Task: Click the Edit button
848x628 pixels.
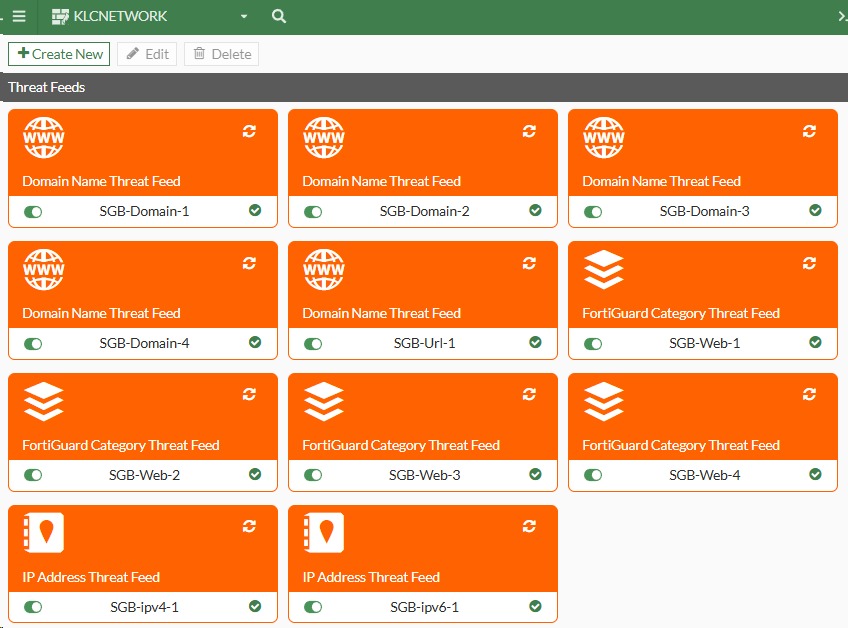Action: click(x=147, y=54)
